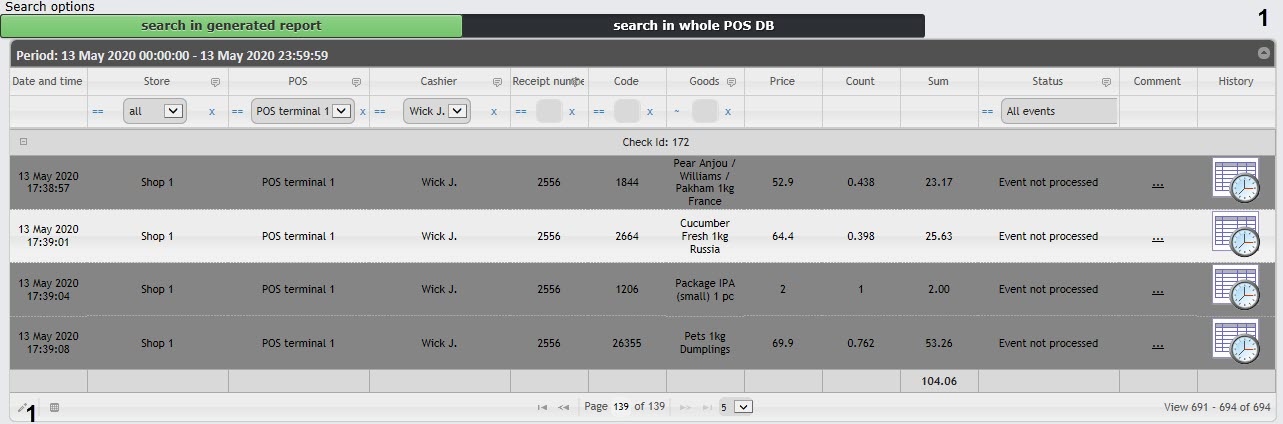Image resolution: width=1283 pixels, height=424 pixels.
Task: Go to the first page
Action: [x=542, y=407]
